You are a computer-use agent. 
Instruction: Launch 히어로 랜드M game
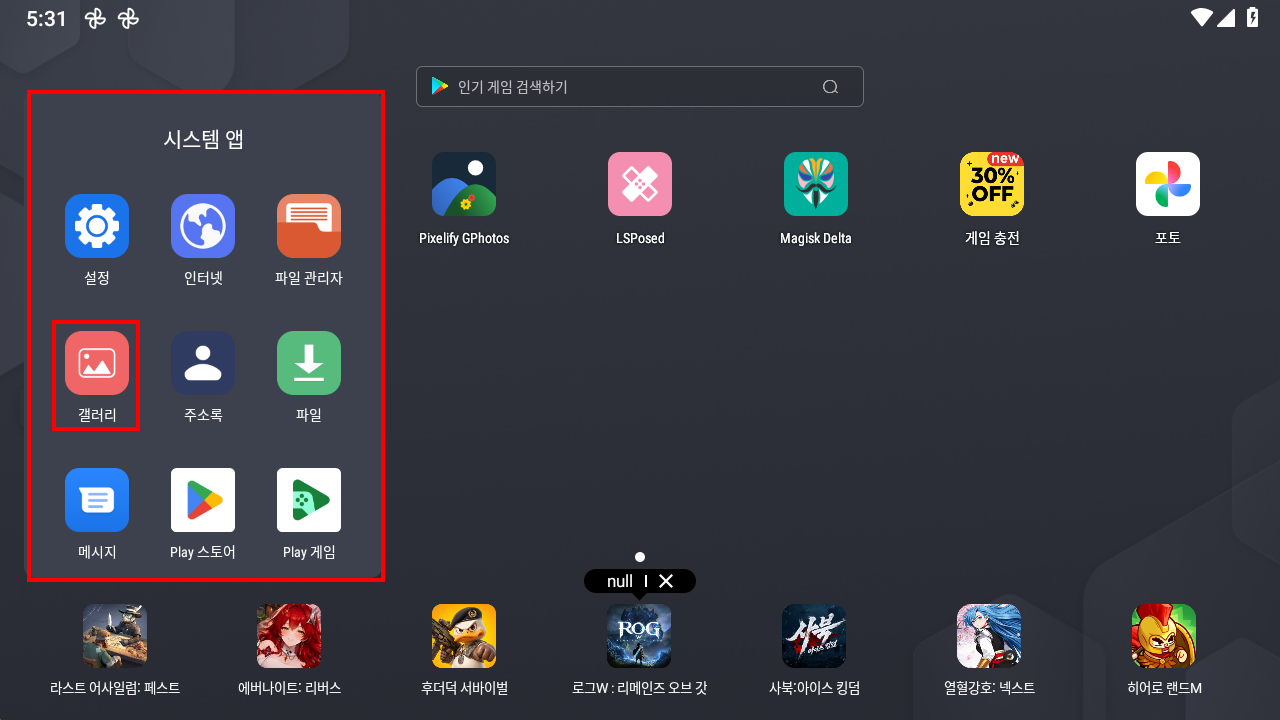(x=1164, y=636)
